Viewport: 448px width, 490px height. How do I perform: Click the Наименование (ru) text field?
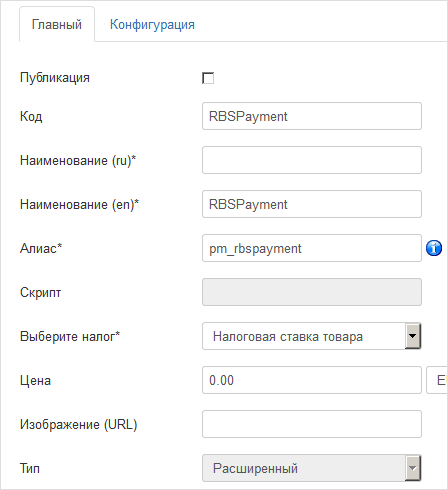point(312,160)
